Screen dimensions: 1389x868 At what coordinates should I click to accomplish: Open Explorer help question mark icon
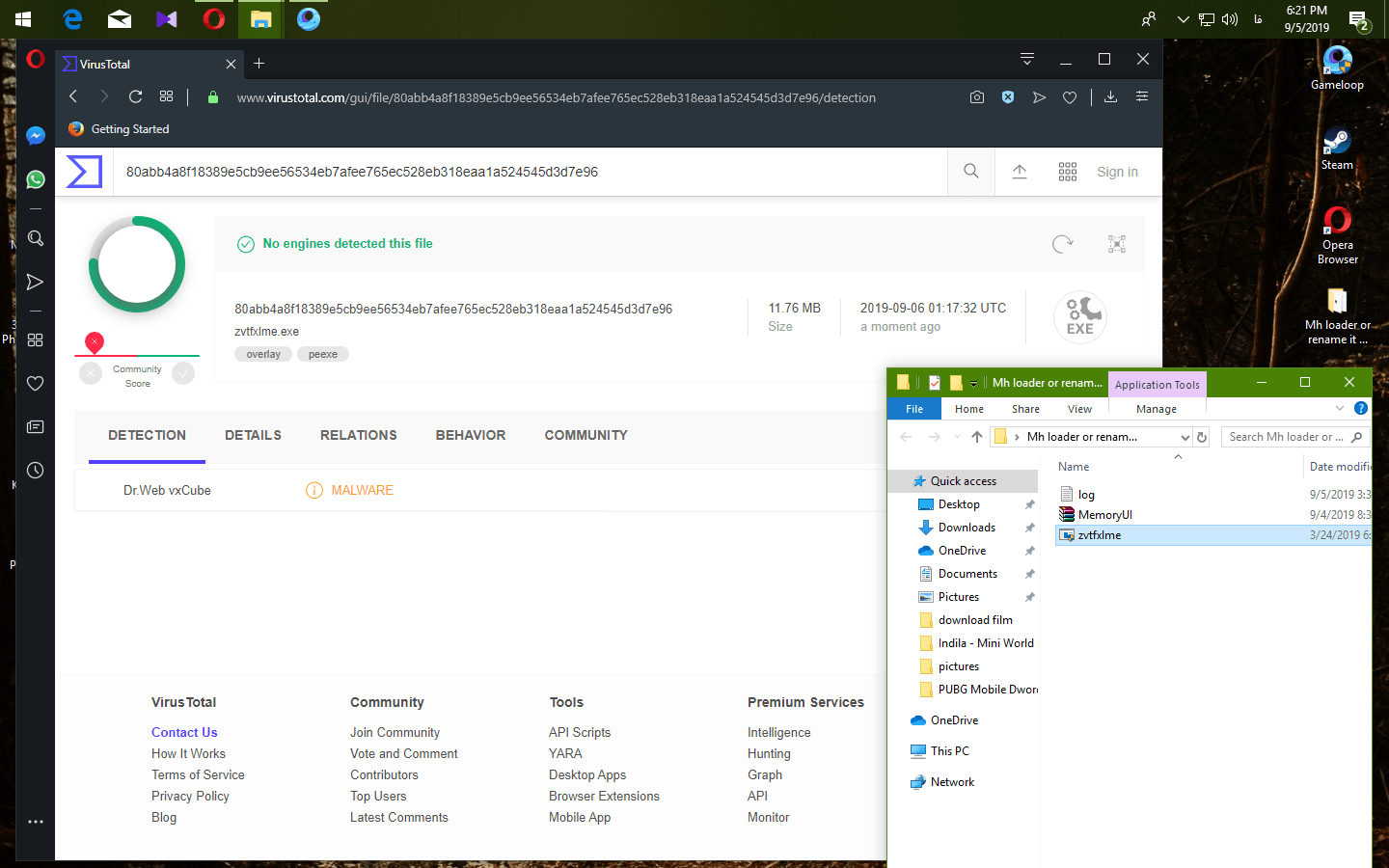click(x=1361, y=409)
